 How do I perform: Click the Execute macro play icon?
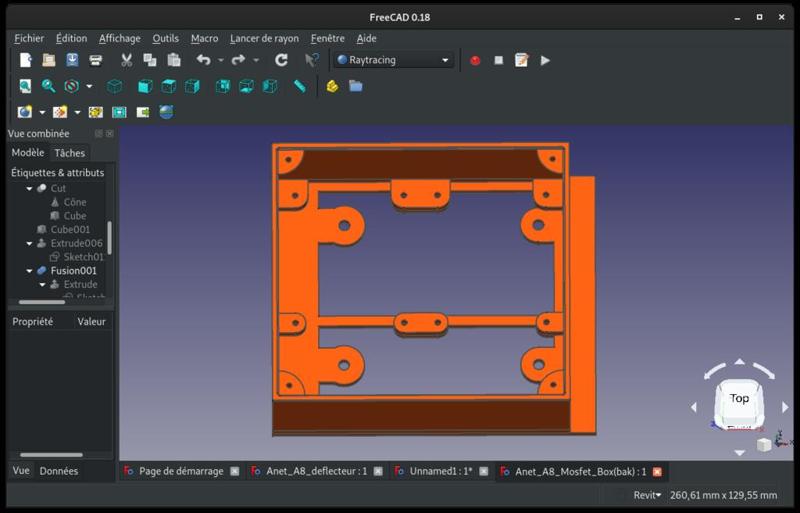[545, 60]
